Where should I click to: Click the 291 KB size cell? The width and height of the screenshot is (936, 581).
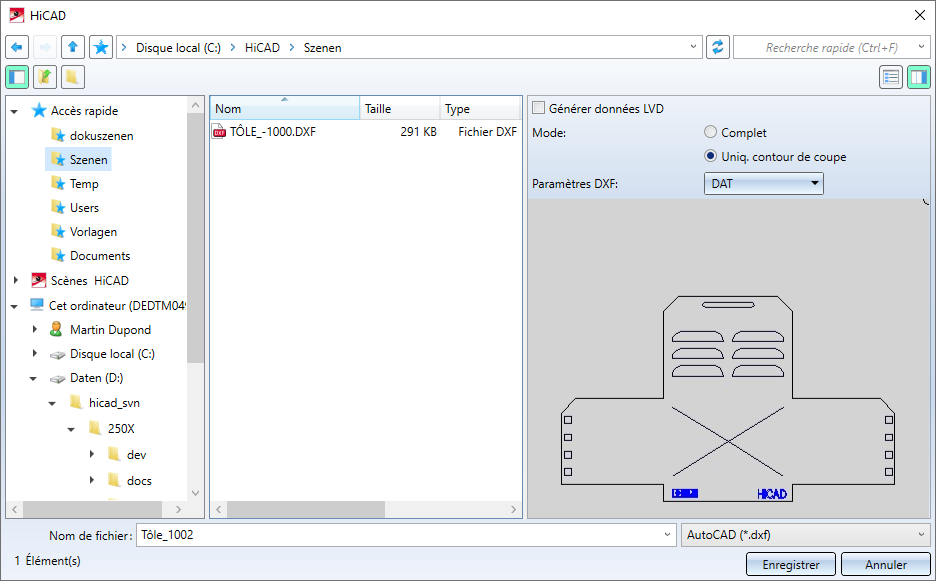tap(418, 132)
